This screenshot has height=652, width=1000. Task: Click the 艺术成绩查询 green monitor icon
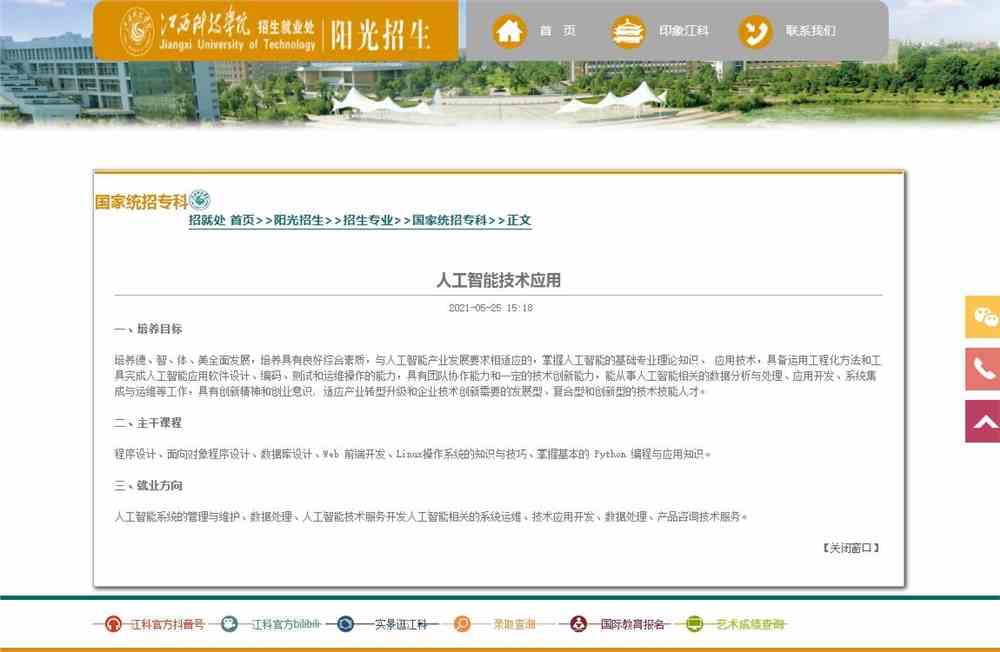coord(694,624)
